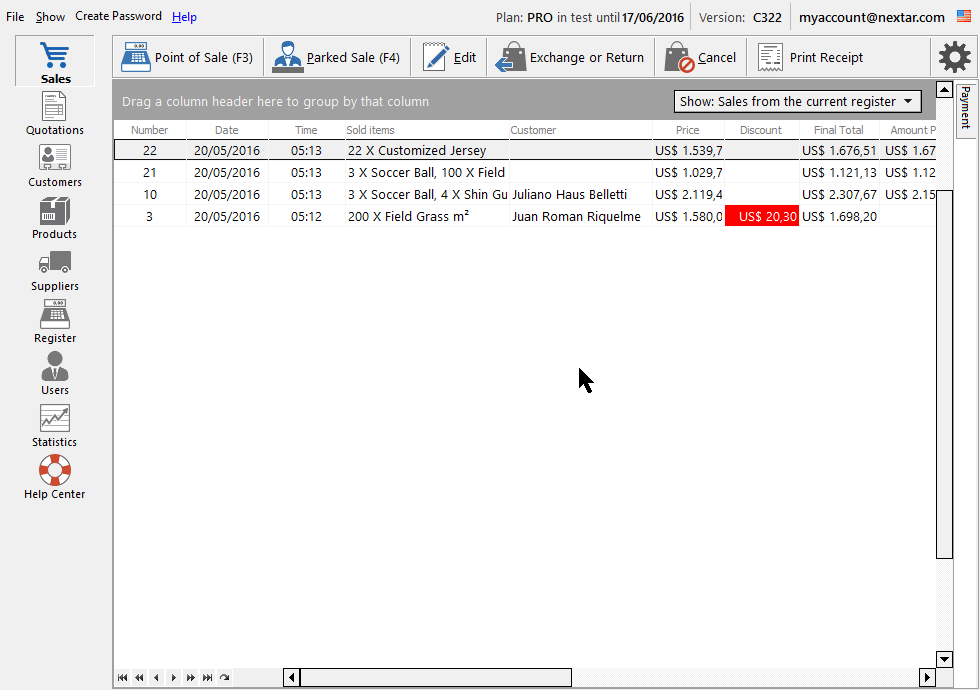Click Price US$ 1.539,7 cell
The image size is (980, 690).
click(688, 150)
